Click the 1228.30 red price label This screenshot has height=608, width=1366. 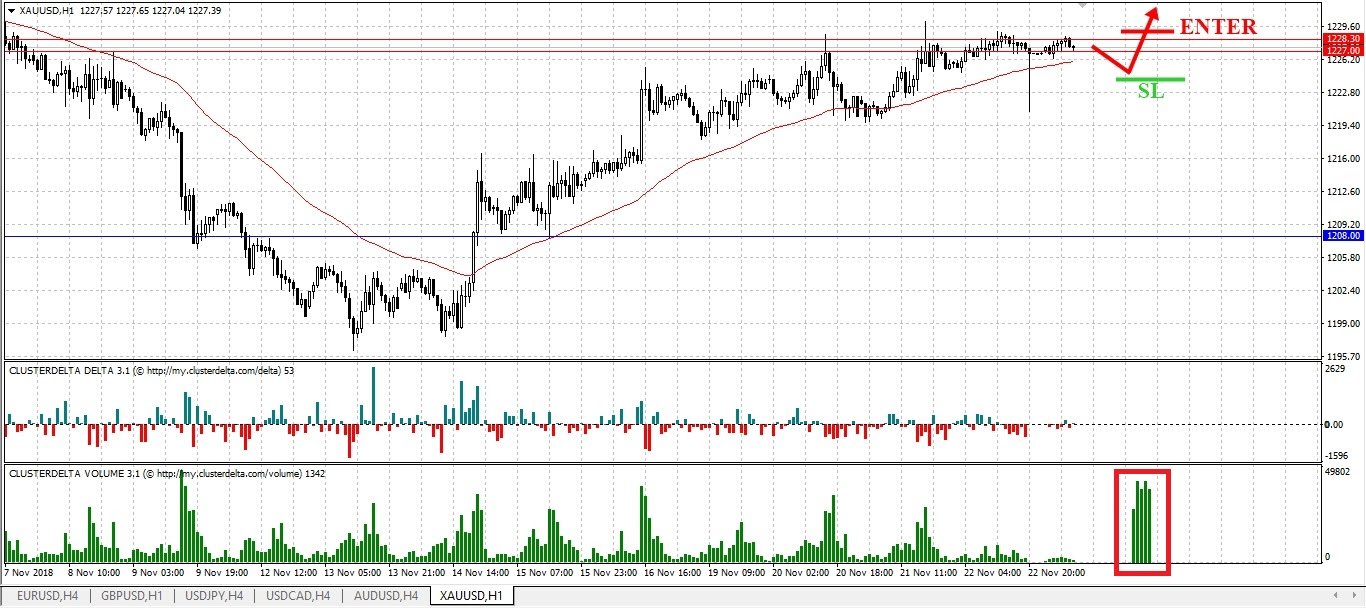tap(1343, 39)
